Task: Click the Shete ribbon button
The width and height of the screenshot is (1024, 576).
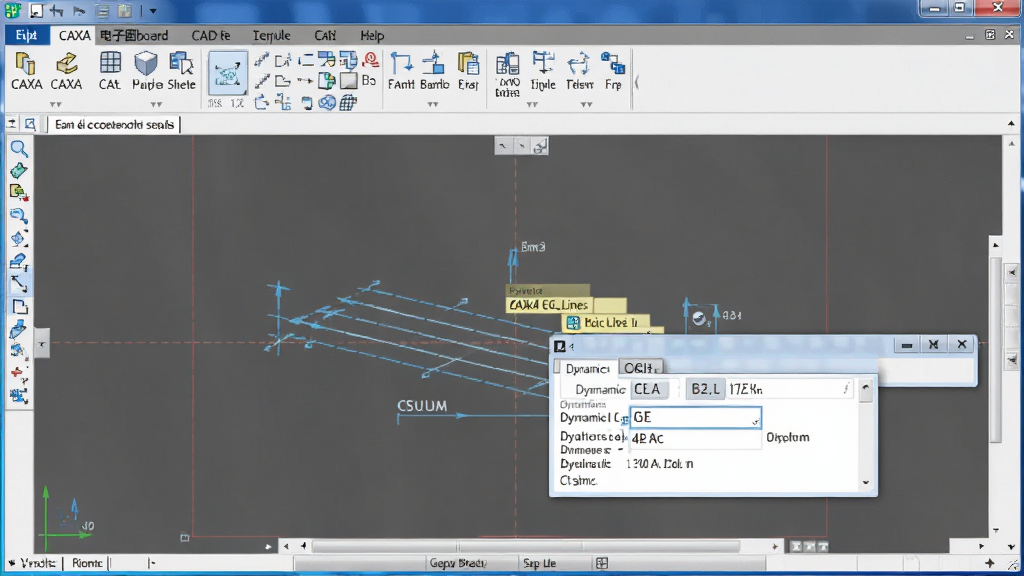Action: coord(181,71)
